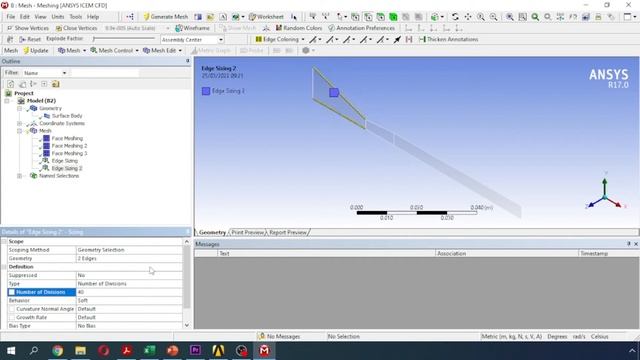
Task: Open the Mesh dropdown menu
Action: coord(72,51)
